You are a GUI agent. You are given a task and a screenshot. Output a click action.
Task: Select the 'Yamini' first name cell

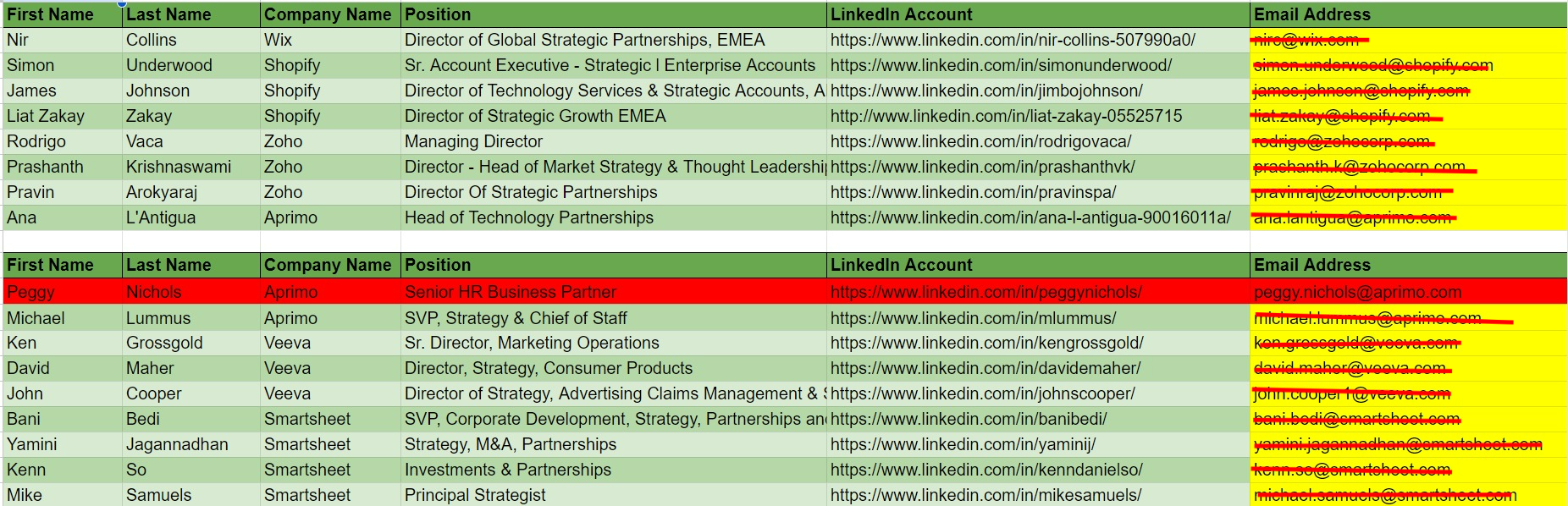(x=32, y=444)
